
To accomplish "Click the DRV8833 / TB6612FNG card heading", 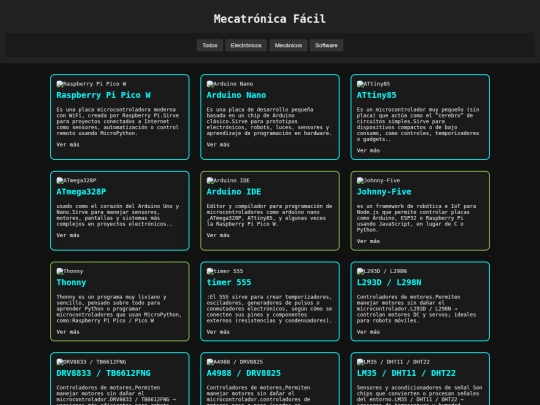I will tap(103, 373).
